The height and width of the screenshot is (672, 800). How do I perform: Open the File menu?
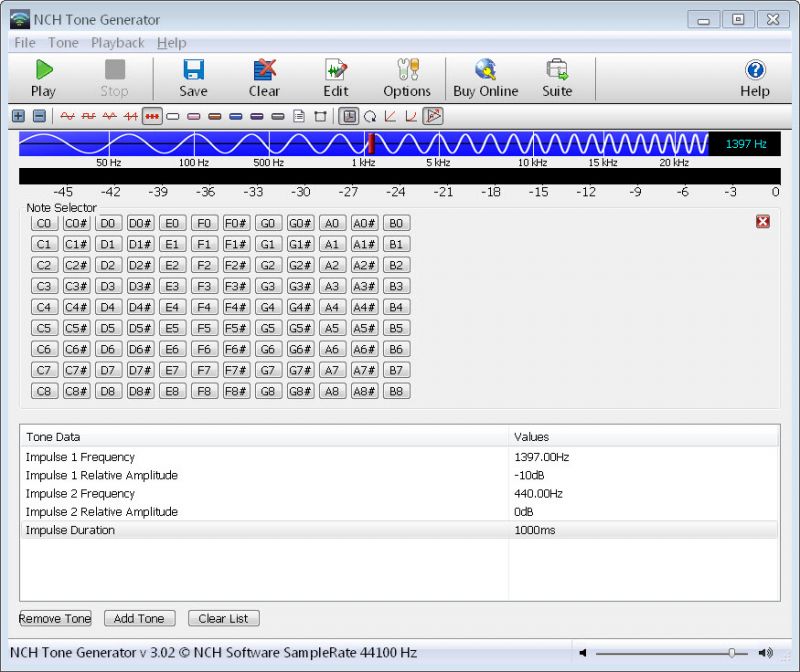coord(25,43)
